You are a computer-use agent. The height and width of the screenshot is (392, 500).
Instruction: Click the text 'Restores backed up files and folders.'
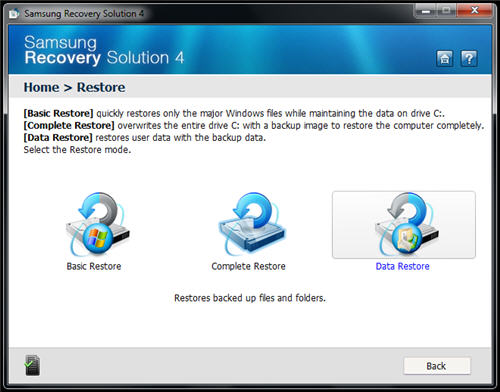(250, 298)
